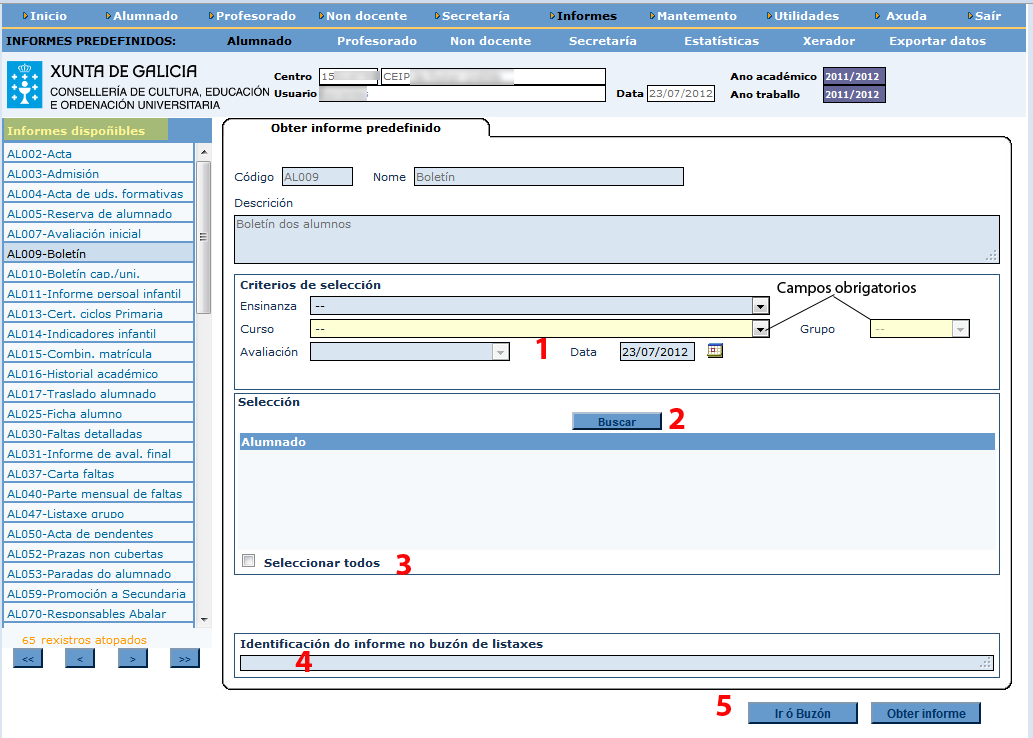Go to next page of reports list
Viewport: 1033px width, 738px height.
coord(132,659)
